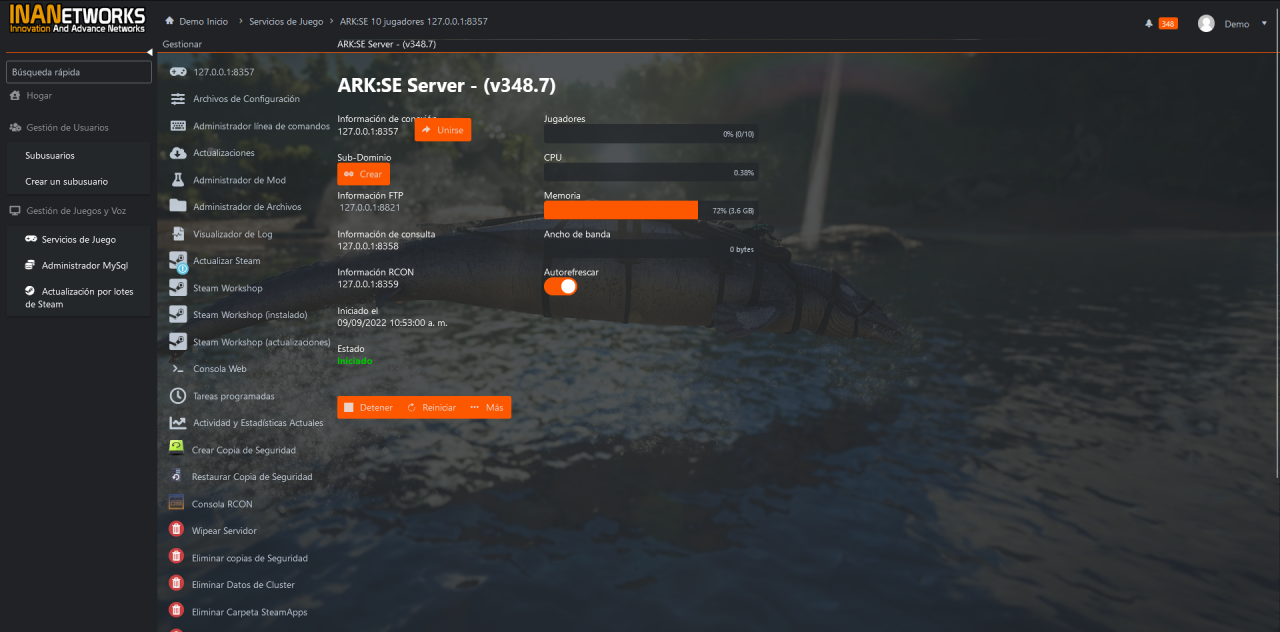Click the Administrador de Archivos folder icon
1280x632 pixels.
pyautogui.click(x=178, y=206)
